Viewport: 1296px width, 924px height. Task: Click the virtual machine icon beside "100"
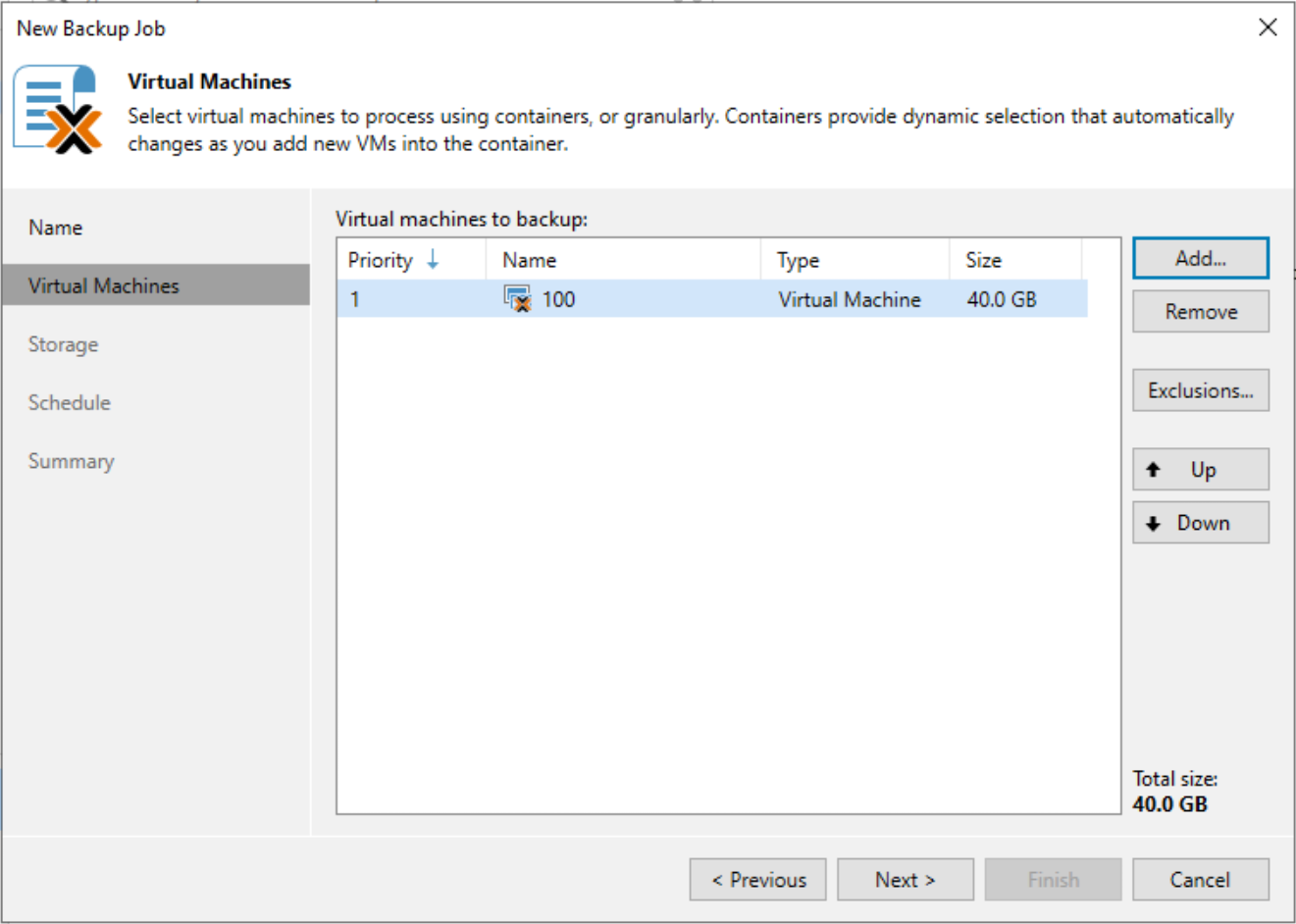coord(518,299)
